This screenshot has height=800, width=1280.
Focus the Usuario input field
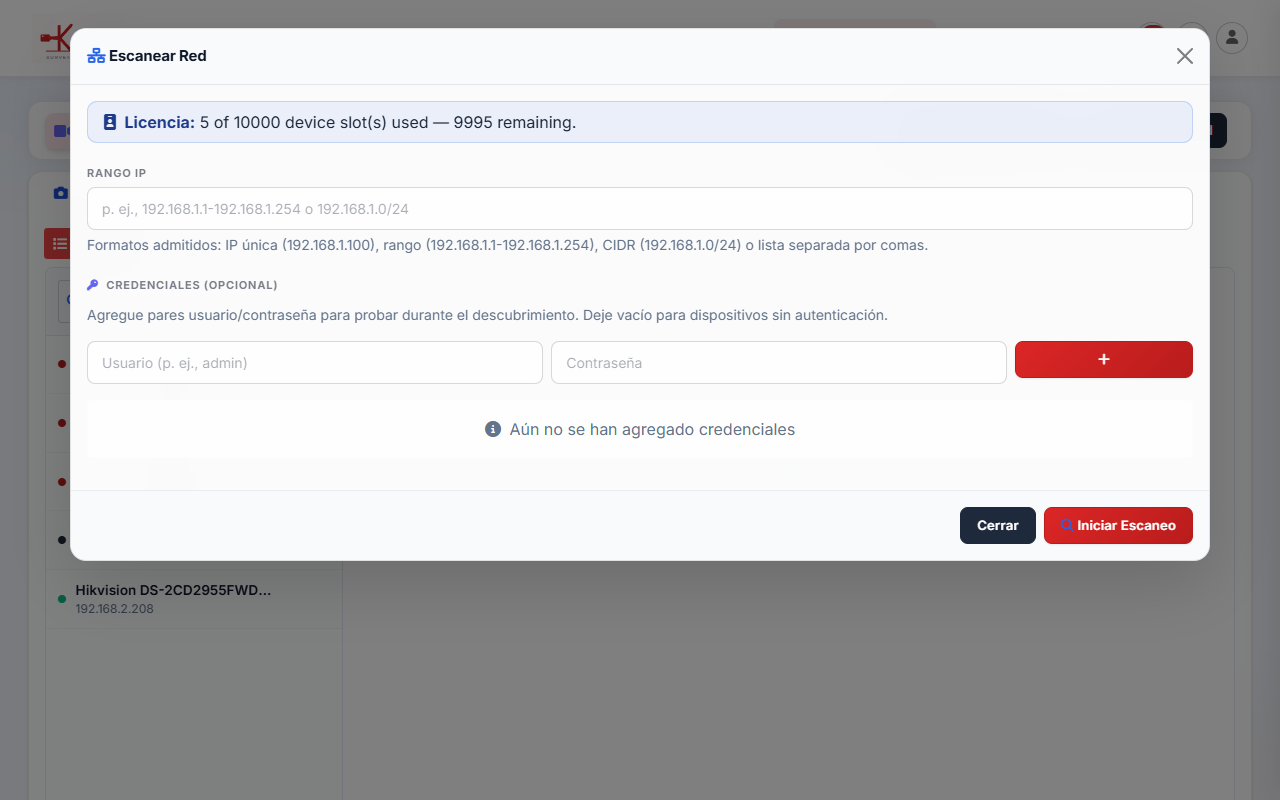(x=315, y=363)
